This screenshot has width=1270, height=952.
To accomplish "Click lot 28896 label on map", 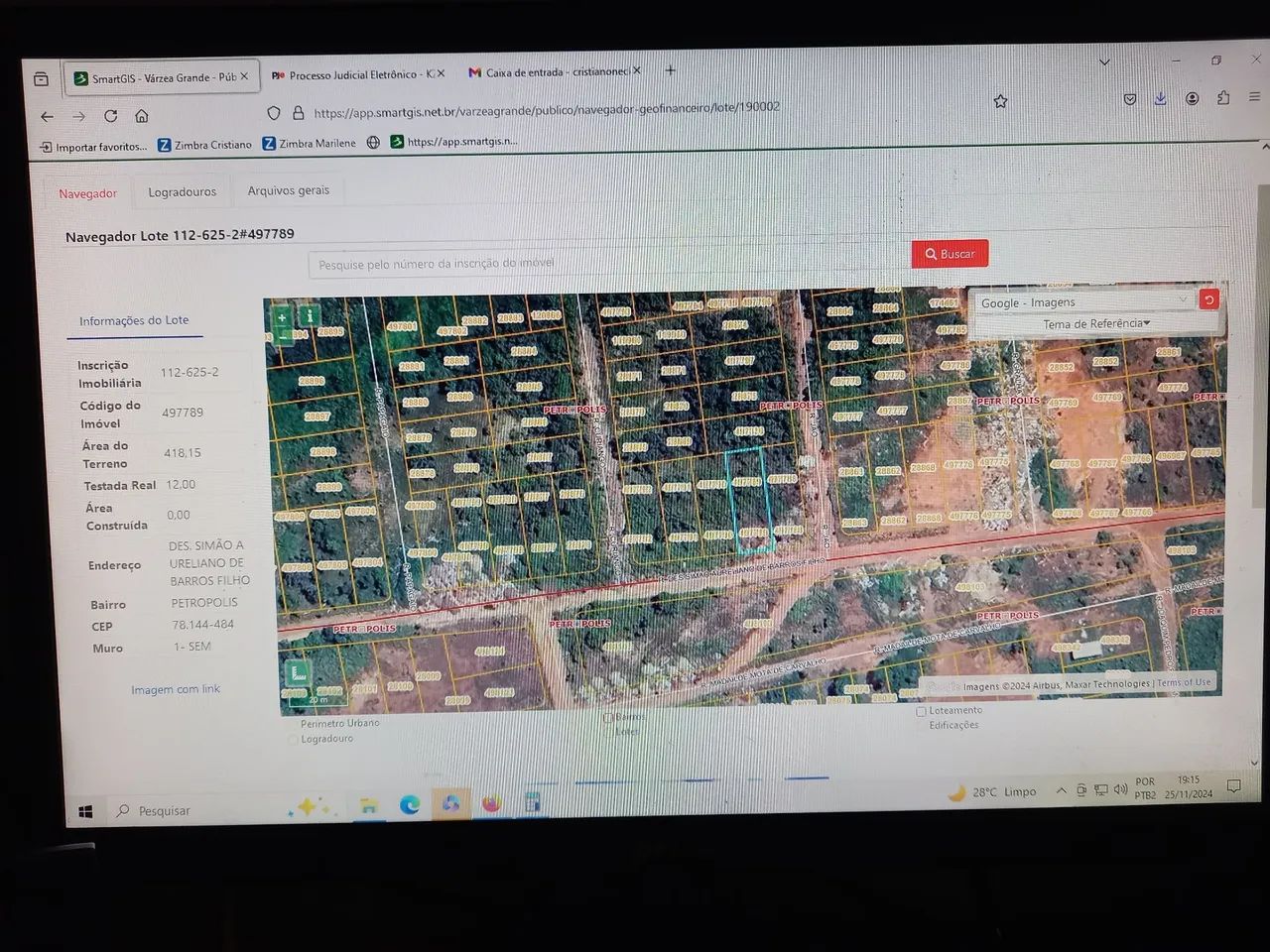I will 311,380.
